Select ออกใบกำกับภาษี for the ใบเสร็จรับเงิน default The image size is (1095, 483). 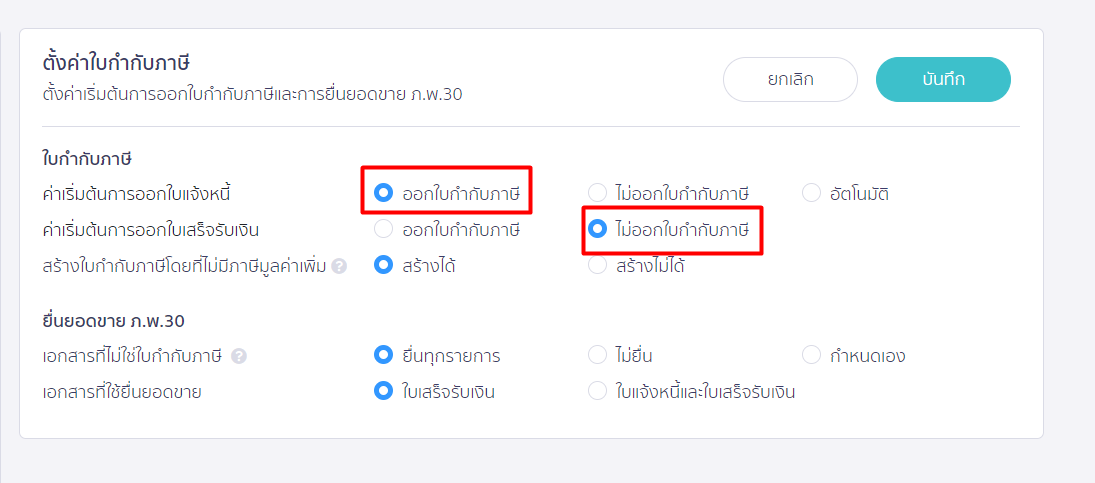[383, 229]
